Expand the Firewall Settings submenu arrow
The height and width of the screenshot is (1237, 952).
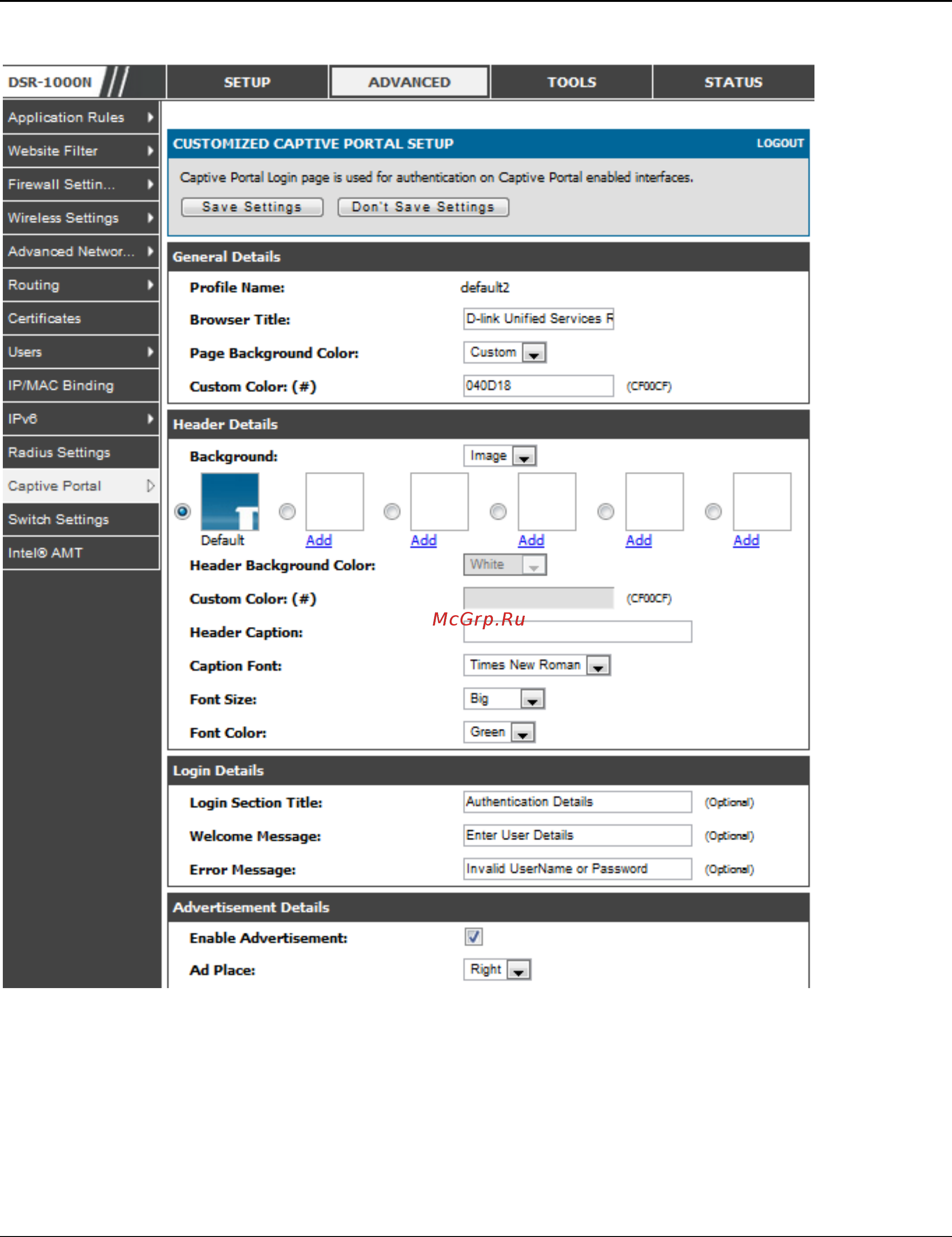tap(150, 184)
